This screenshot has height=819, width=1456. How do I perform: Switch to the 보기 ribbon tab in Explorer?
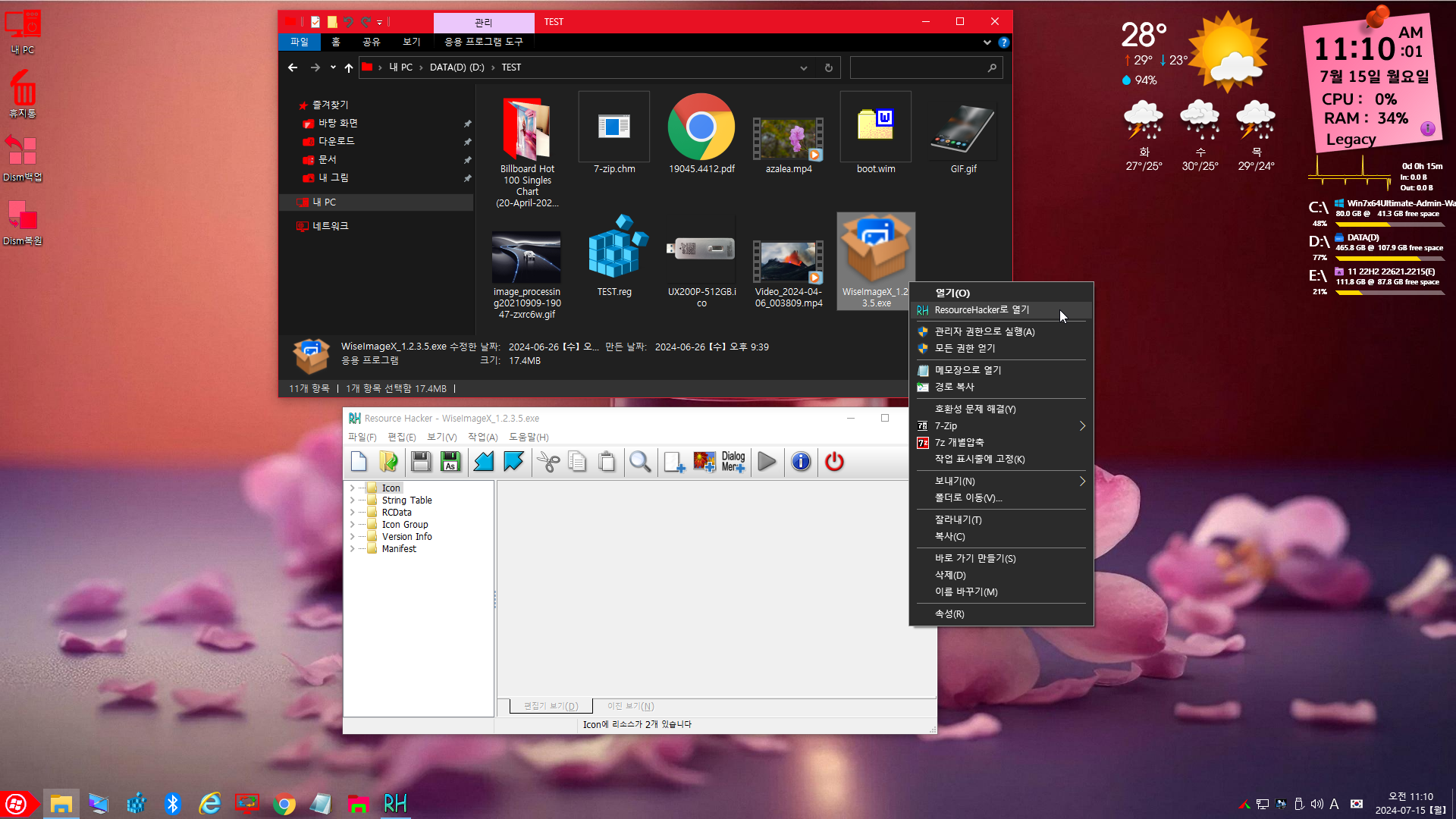(412, 42)
